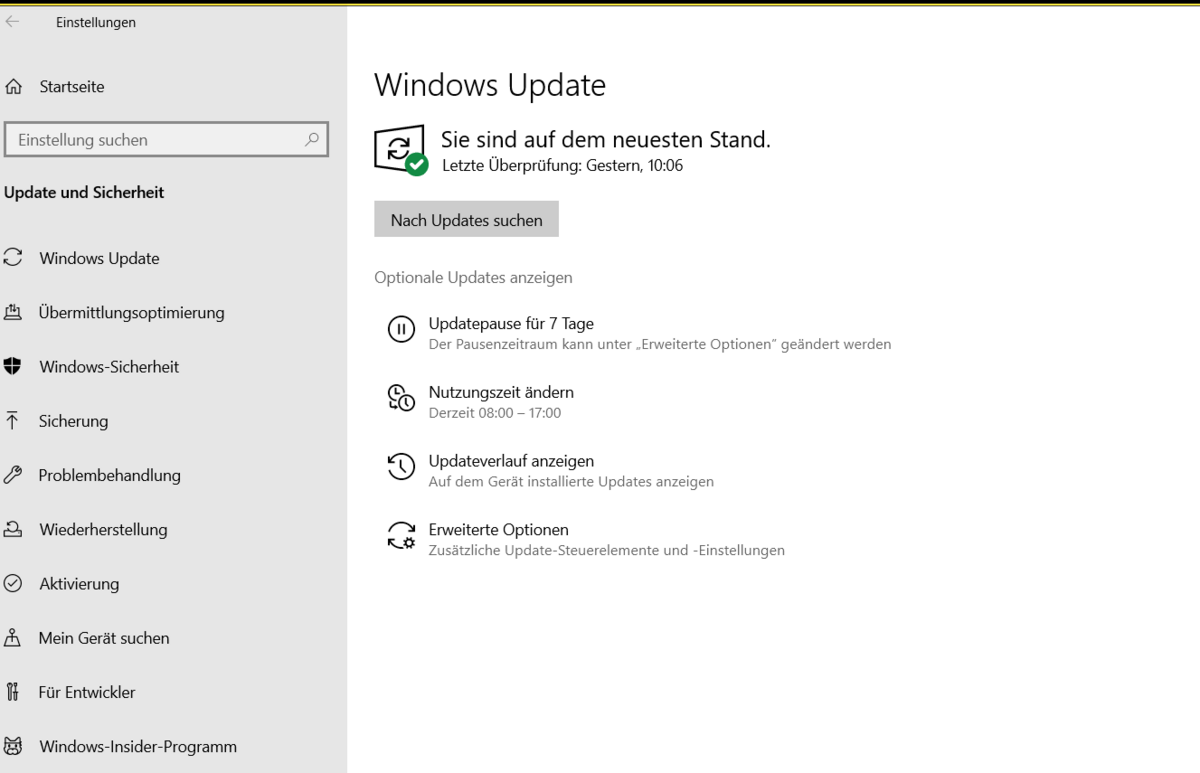Click the Sicherung upload arrow icon

click(13, 421)
